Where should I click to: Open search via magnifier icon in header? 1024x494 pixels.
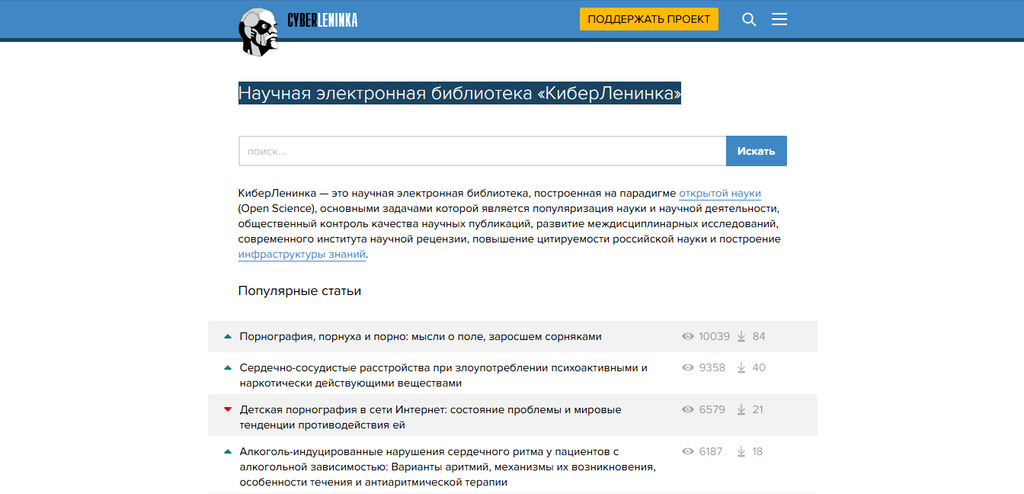pyautogui.click(x=749, y=20)
